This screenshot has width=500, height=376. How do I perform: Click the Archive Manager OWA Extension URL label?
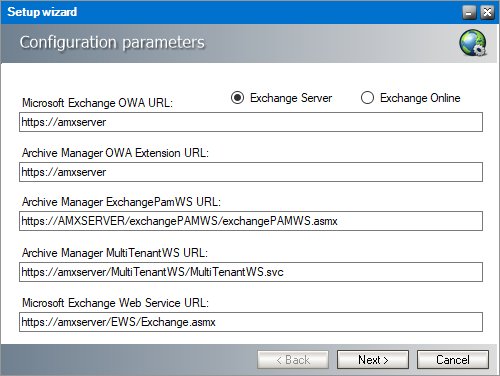pos(115,153)
